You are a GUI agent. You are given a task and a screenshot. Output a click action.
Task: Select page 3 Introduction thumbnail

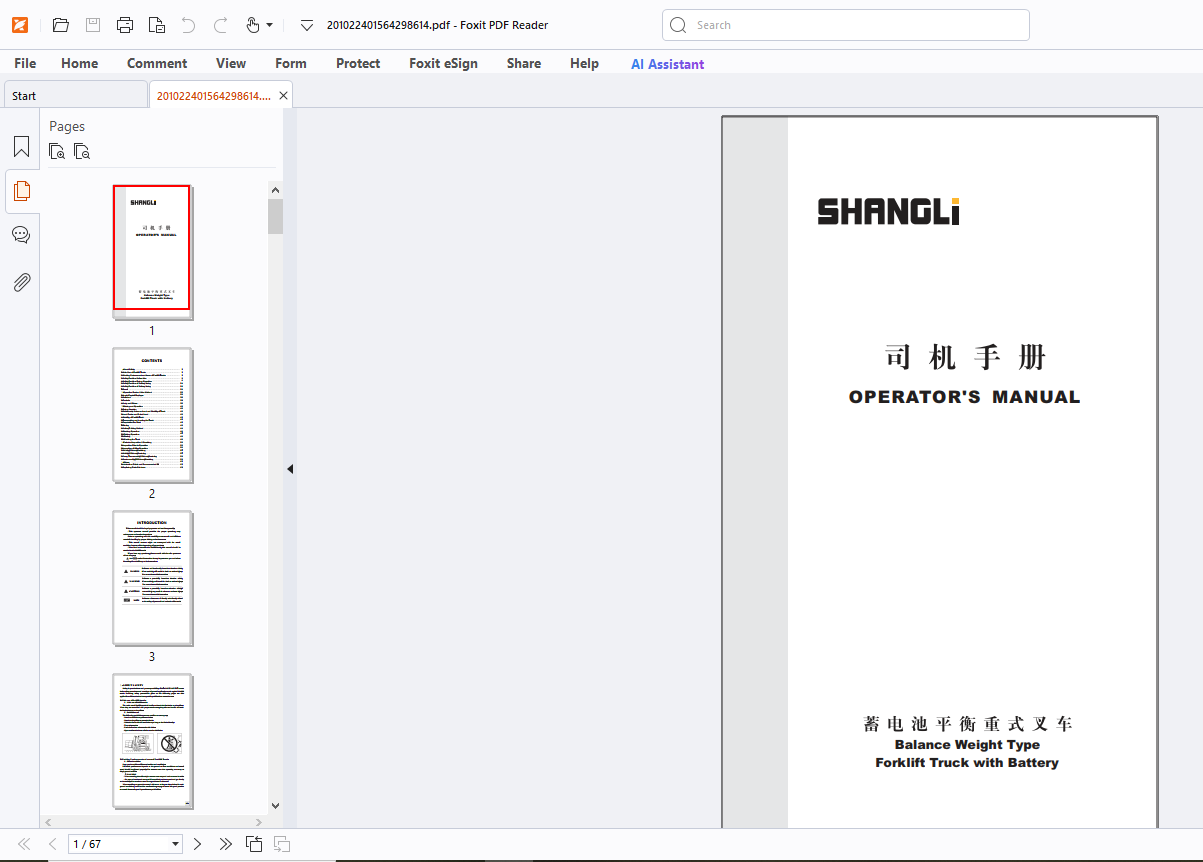152,577
